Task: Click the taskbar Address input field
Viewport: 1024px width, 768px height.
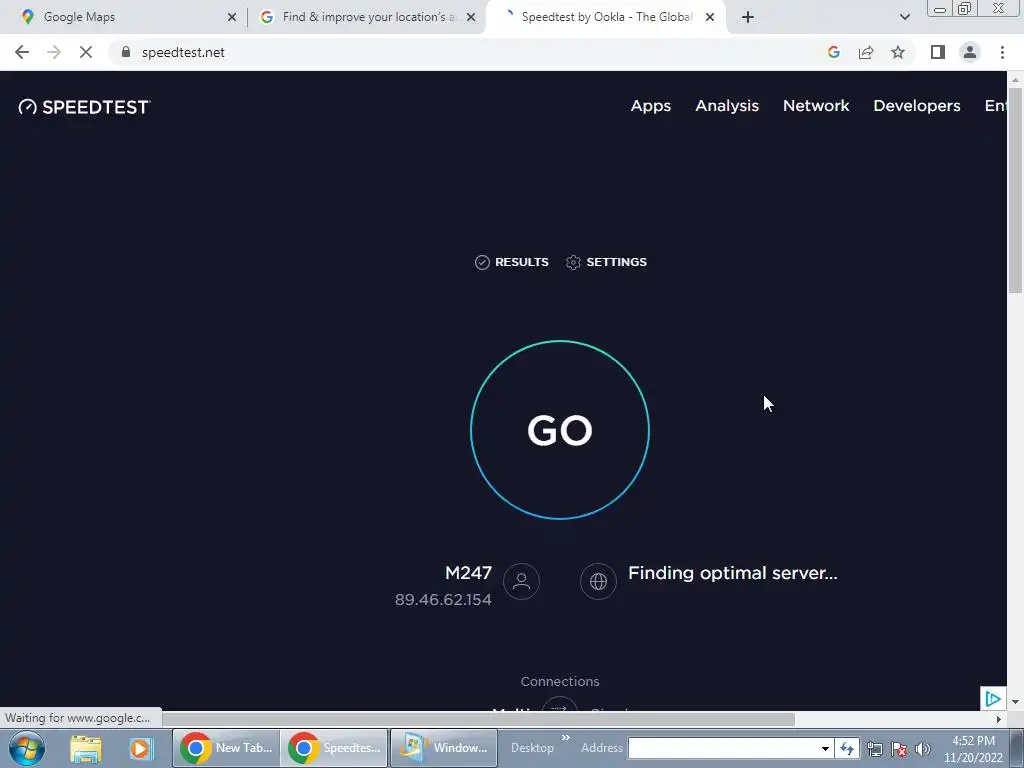Action: click(x=723, y=748)
